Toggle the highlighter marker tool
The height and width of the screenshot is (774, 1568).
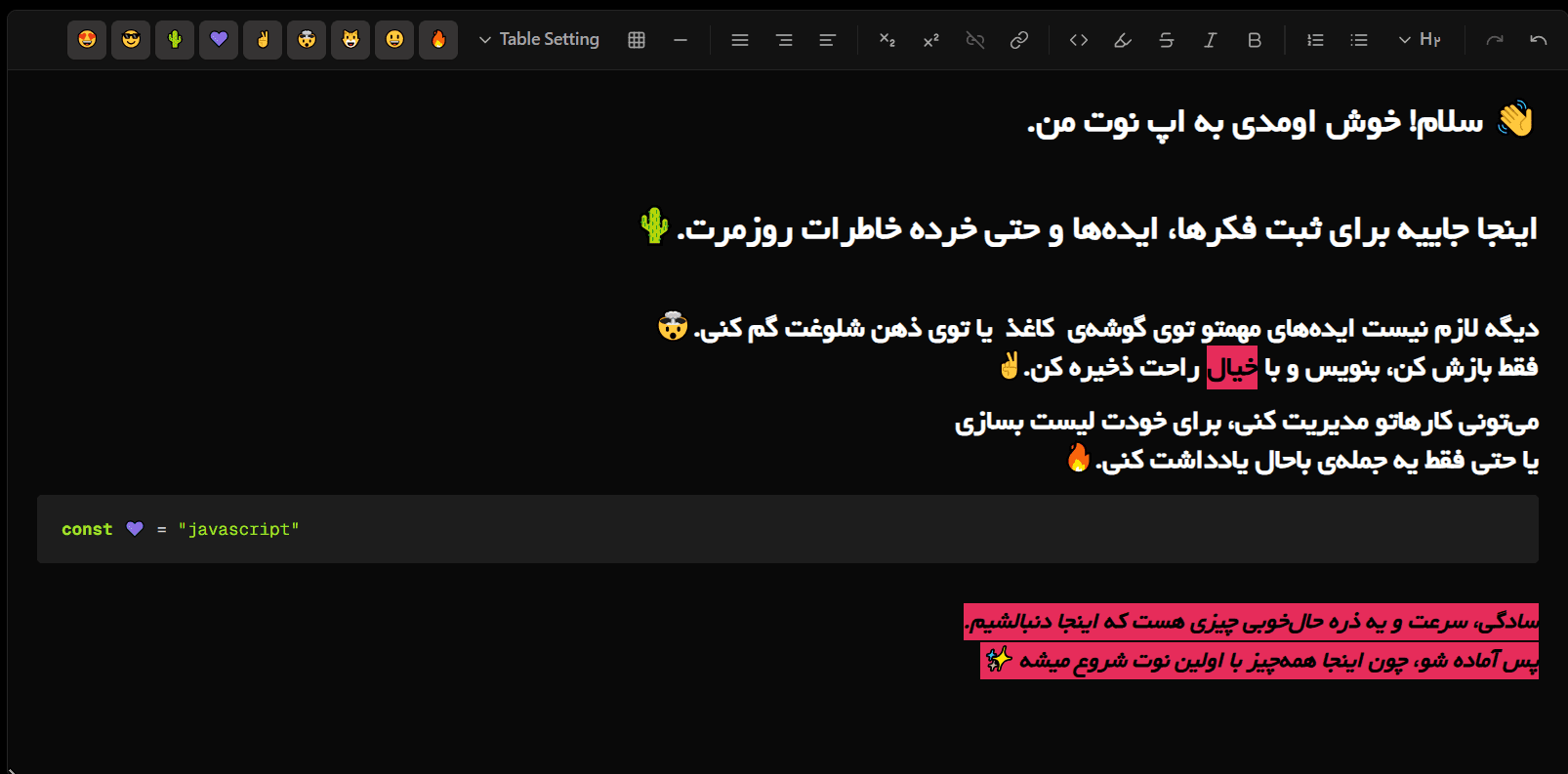coord(1123,40)
